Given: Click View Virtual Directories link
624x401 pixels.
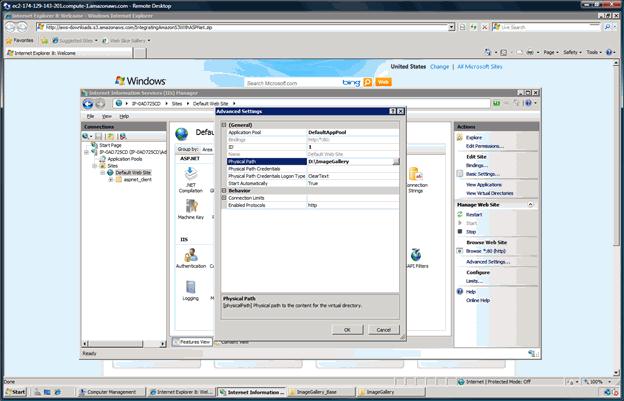Looking at the screenshot, I should (489, 193).
